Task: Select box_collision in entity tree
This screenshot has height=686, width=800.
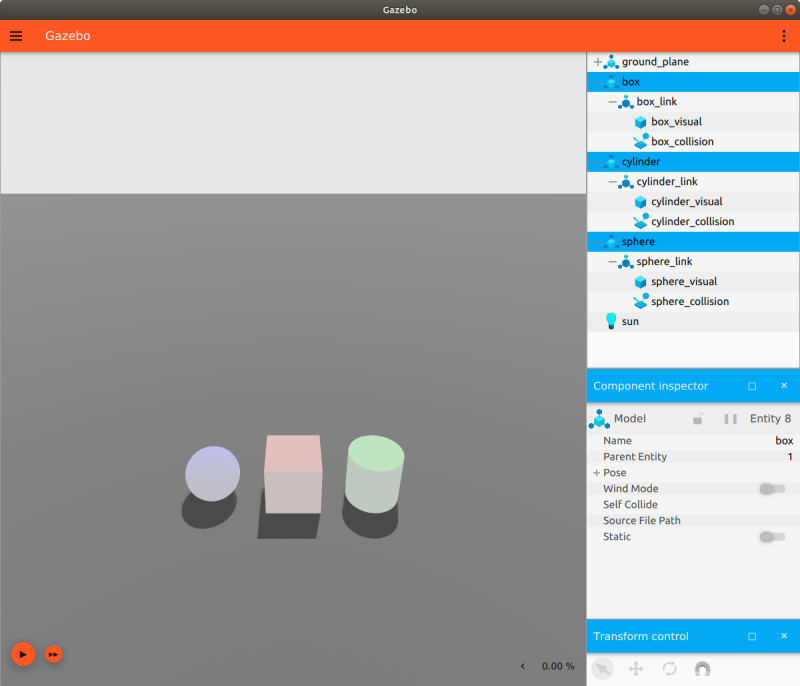Action: (693, 142)
